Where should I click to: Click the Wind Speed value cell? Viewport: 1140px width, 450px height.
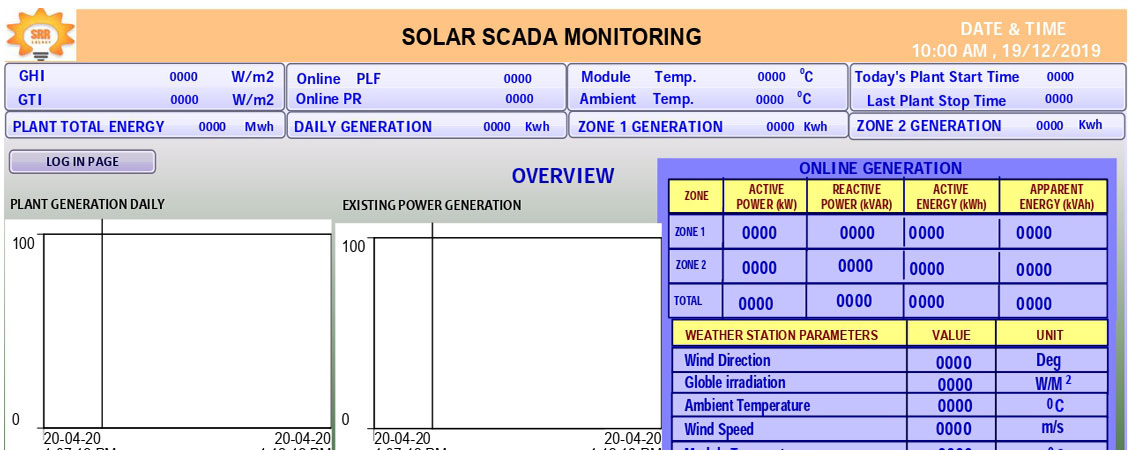click(953, 430)
